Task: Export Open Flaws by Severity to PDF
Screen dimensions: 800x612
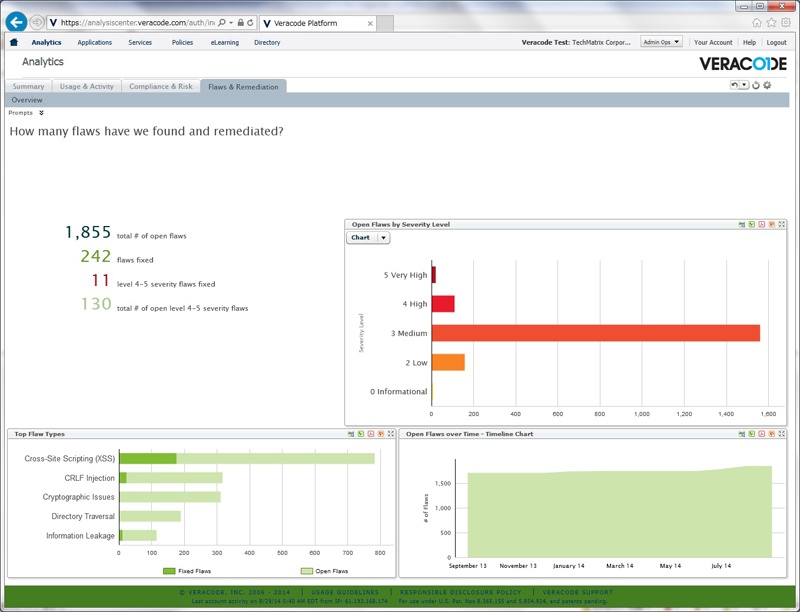Action: pyautogui.click(x=762, y=224)
